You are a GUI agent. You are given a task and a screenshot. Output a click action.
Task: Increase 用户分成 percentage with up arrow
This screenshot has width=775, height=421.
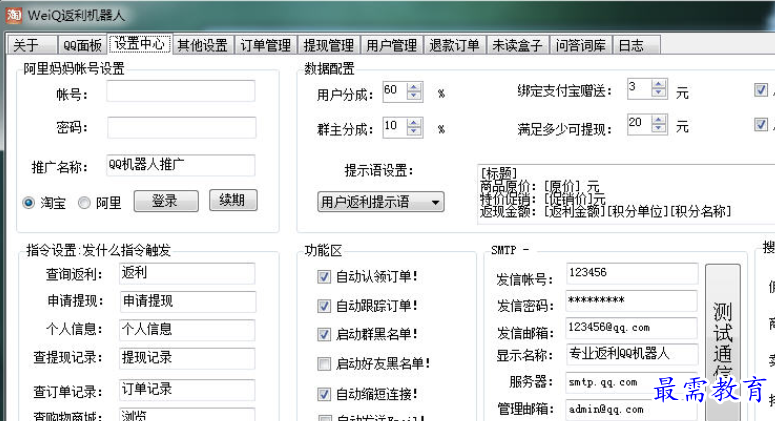(x=414, y=86)
